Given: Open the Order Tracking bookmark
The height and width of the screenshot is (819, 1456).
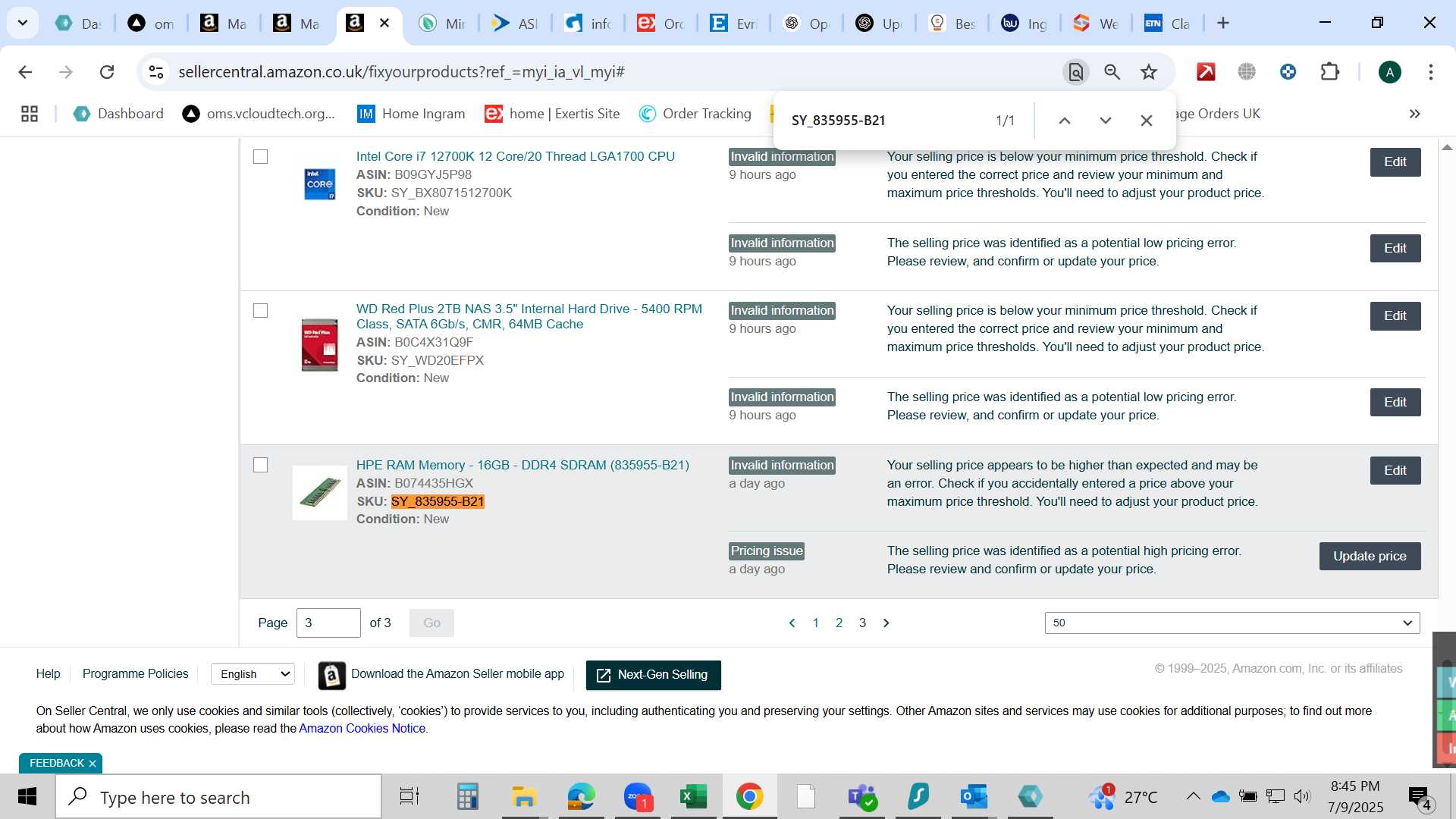Looking at the screenshot, I should click(695, 114).
